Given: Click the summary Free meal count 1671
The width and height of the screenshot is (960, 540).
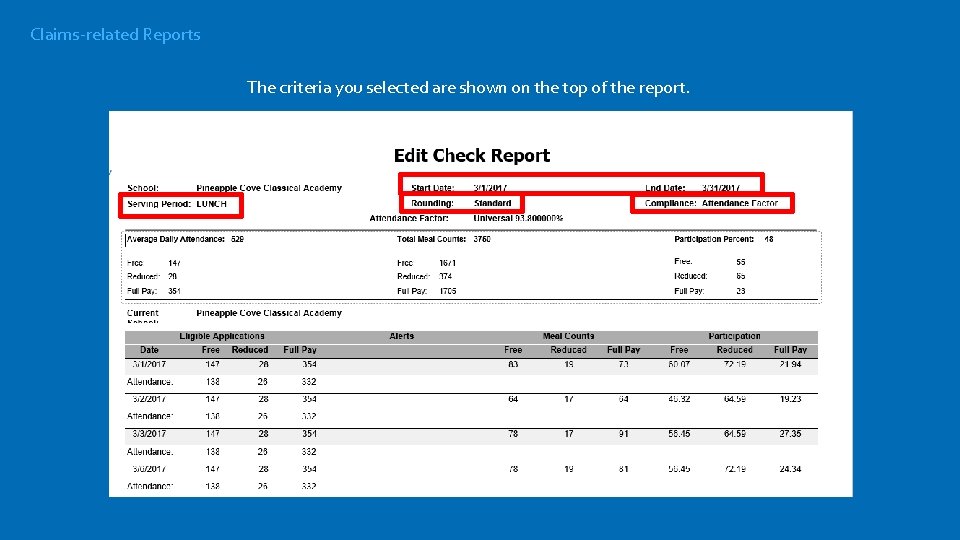Looking at the screenshot, I should pos(448,263).
